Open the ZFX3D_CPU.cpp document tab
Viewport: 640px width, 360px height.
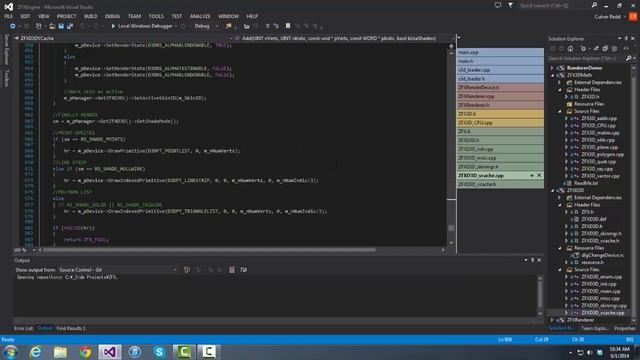[x=500, y=122]
